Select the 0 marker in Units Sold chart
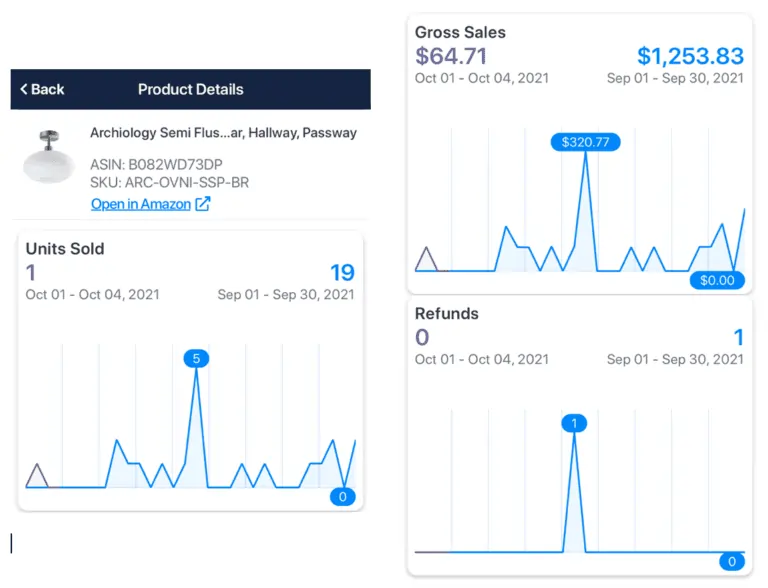Screen dimensions: 768x588 pyautogui.click(x=343, y=496)
